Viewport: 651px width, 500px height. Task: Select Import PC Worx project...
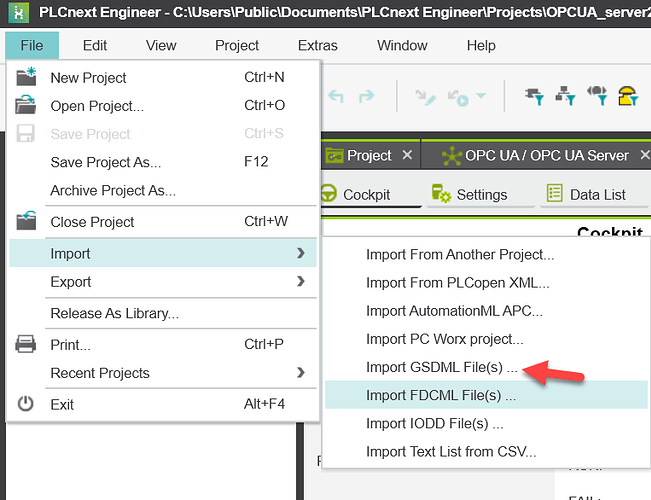tap(486, 339)
